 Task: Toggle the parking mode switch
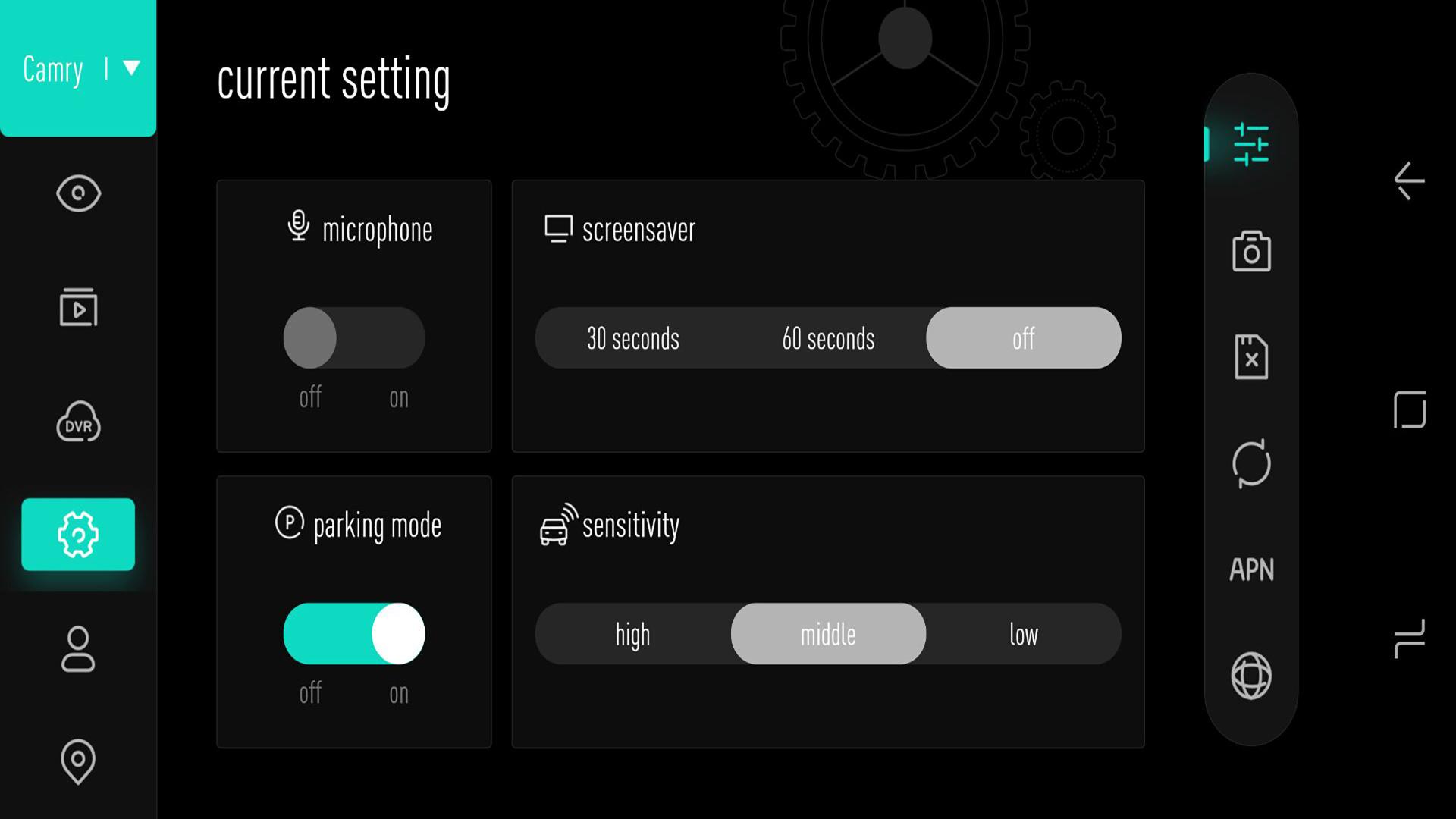354,633
